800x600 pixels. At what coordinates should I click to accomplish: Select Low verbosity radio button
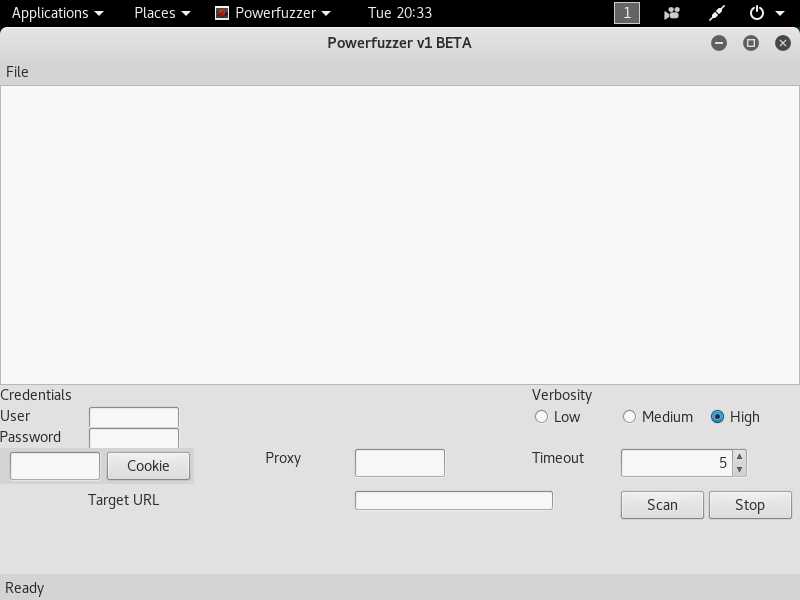coord(541,417)
